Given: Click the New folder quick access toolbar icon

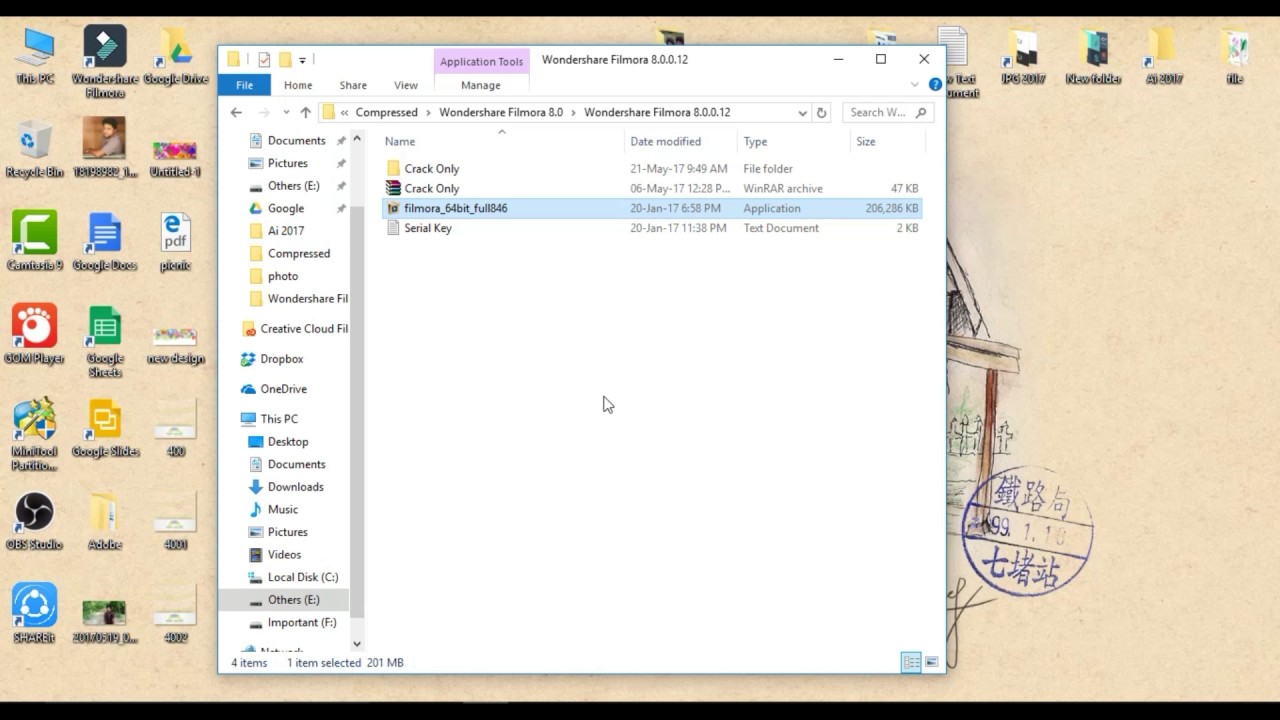Looking at the screenshot, I should coord(285,60).
